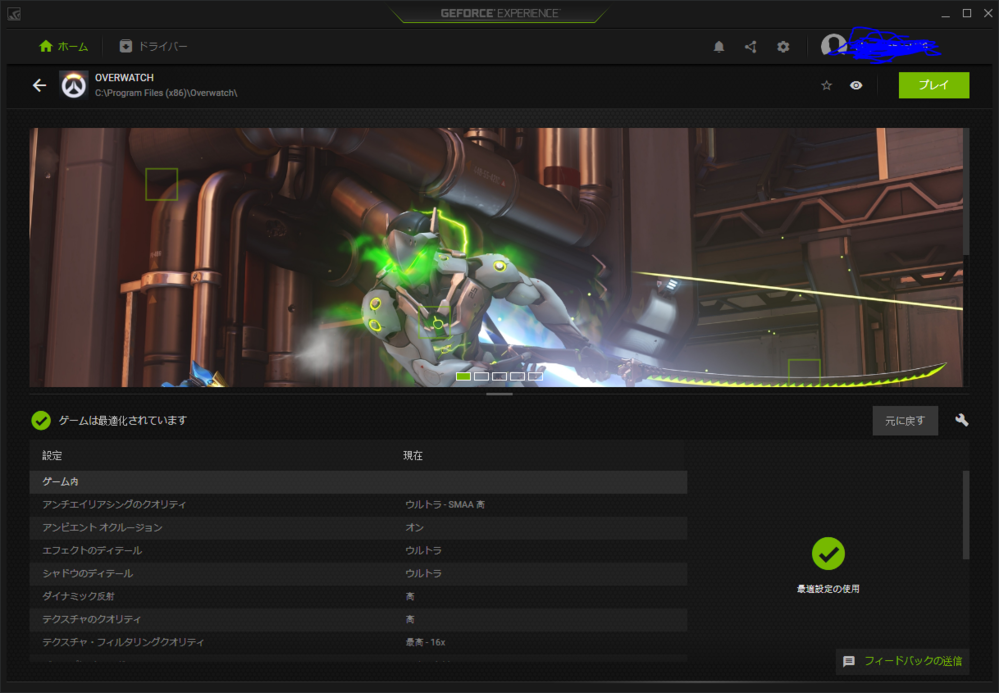This screenshot has height=693, width=999.
Task: Click the ゲーム内 section header
Action: coord(358,482)
